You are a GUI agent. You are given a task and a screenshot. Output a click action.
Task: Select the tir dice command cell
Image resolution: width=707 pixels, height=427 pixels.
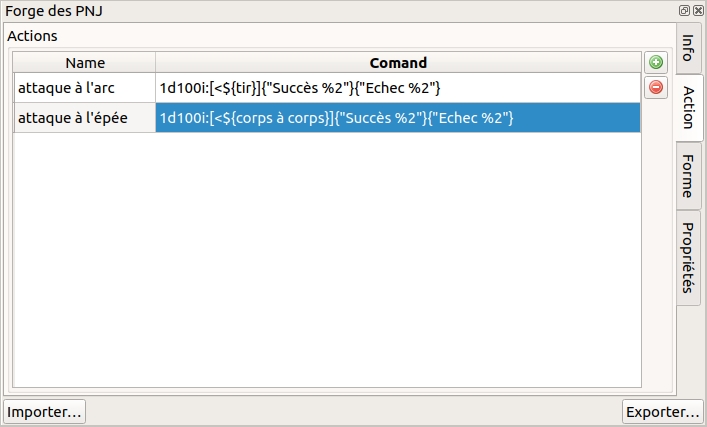tap(398, 88)
